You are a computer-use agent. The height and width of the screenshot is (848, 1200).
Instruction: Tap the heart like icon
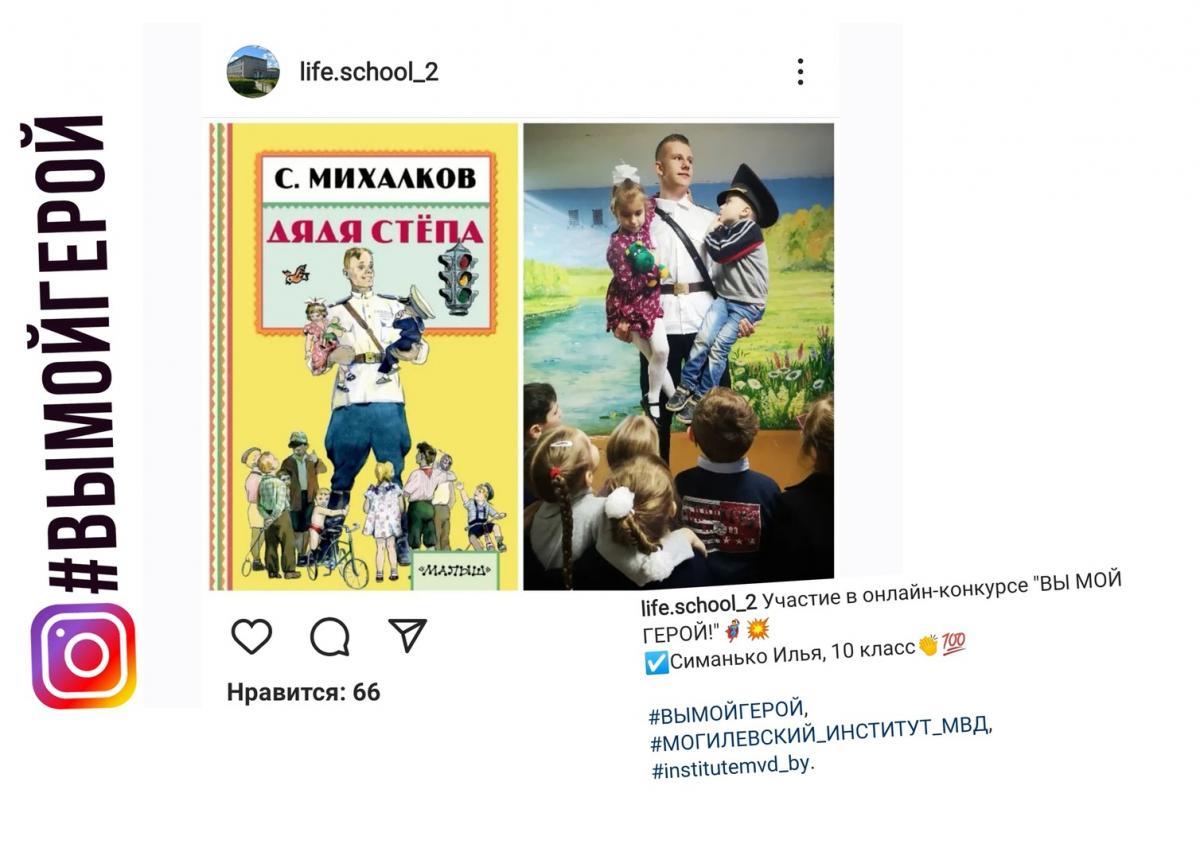click(x=251, y=636)
